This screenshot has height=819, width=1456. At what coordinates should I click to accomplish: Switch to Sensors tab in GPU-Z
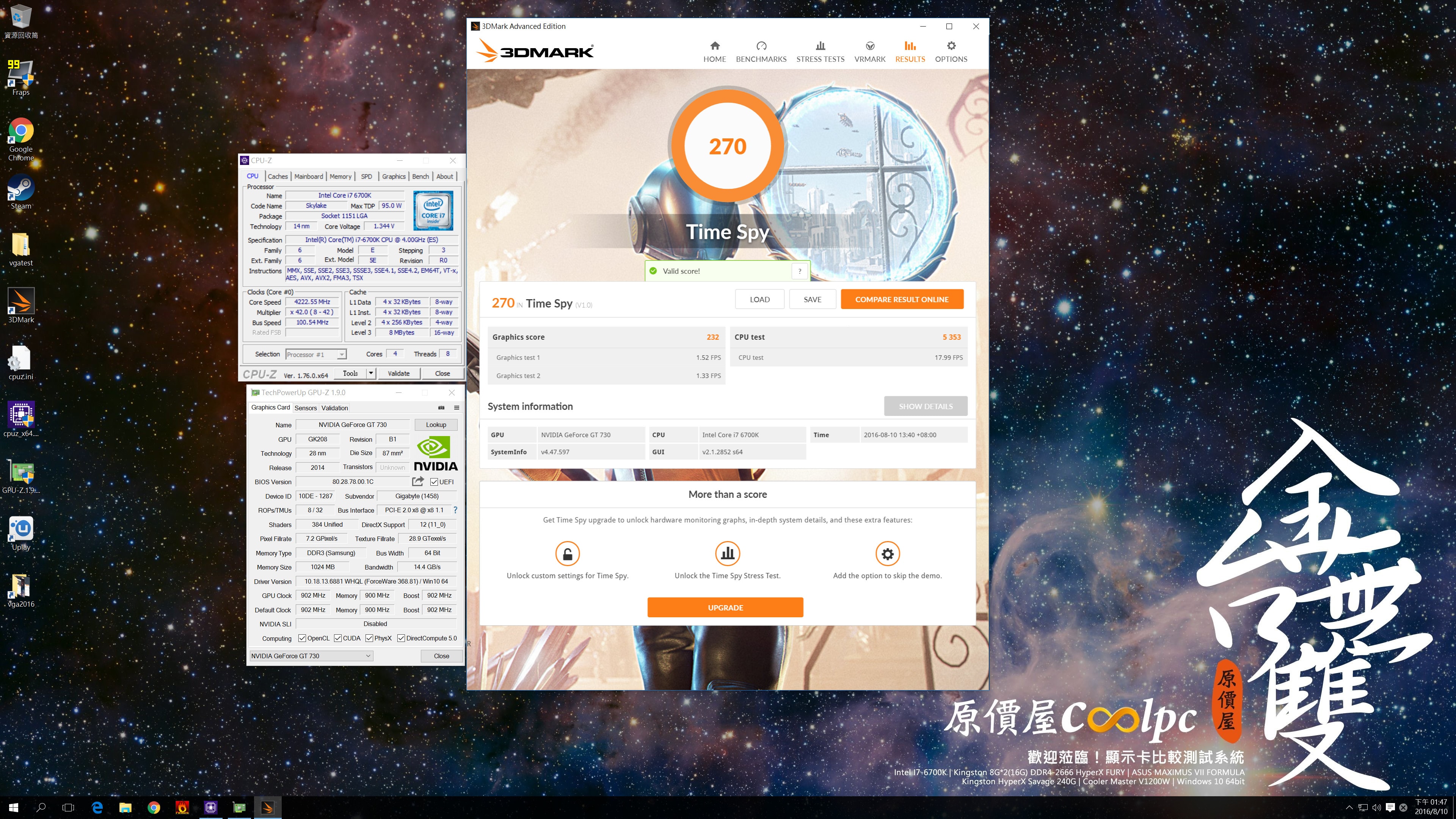[305, 408]
